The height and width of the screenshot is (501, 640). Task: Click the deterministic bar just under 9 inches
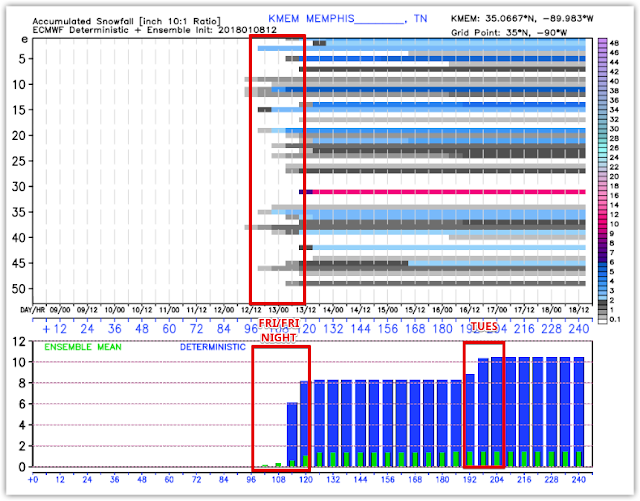(x=470, y=420)
